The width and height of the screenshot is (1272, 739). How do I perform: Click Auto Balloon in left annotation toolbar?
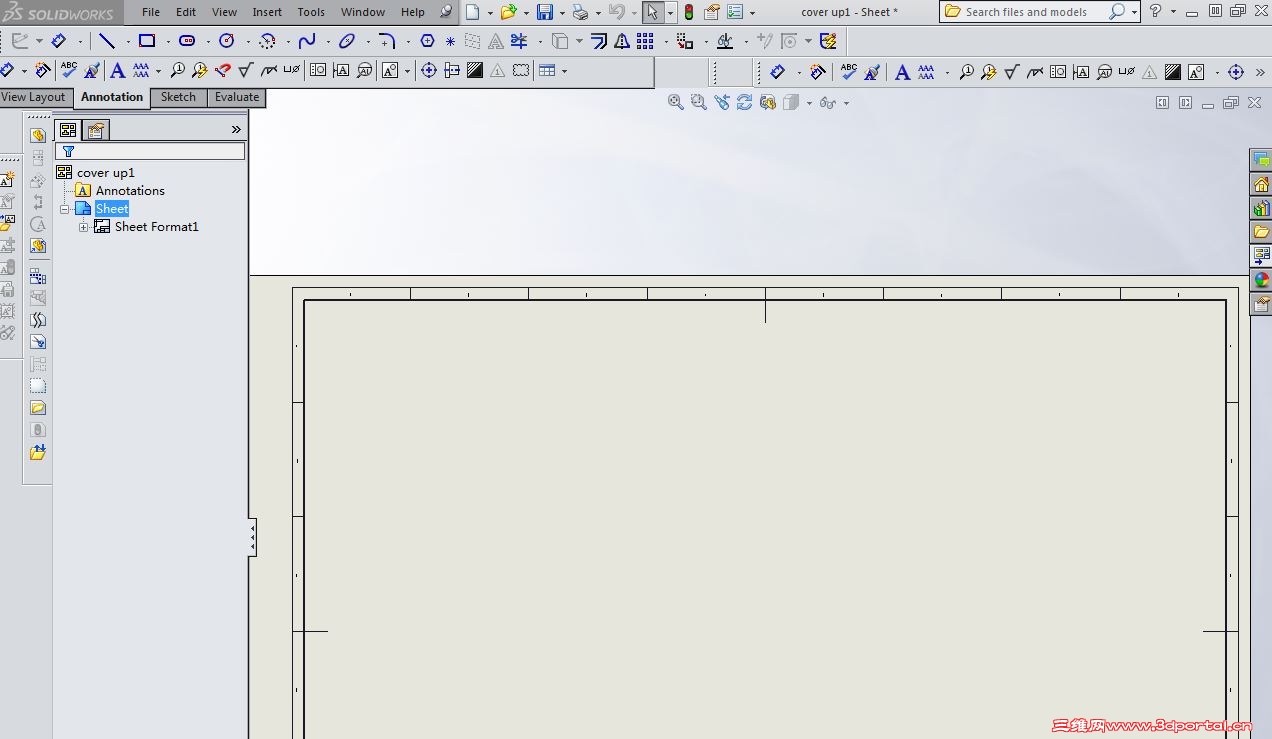[x=199, y=71]
